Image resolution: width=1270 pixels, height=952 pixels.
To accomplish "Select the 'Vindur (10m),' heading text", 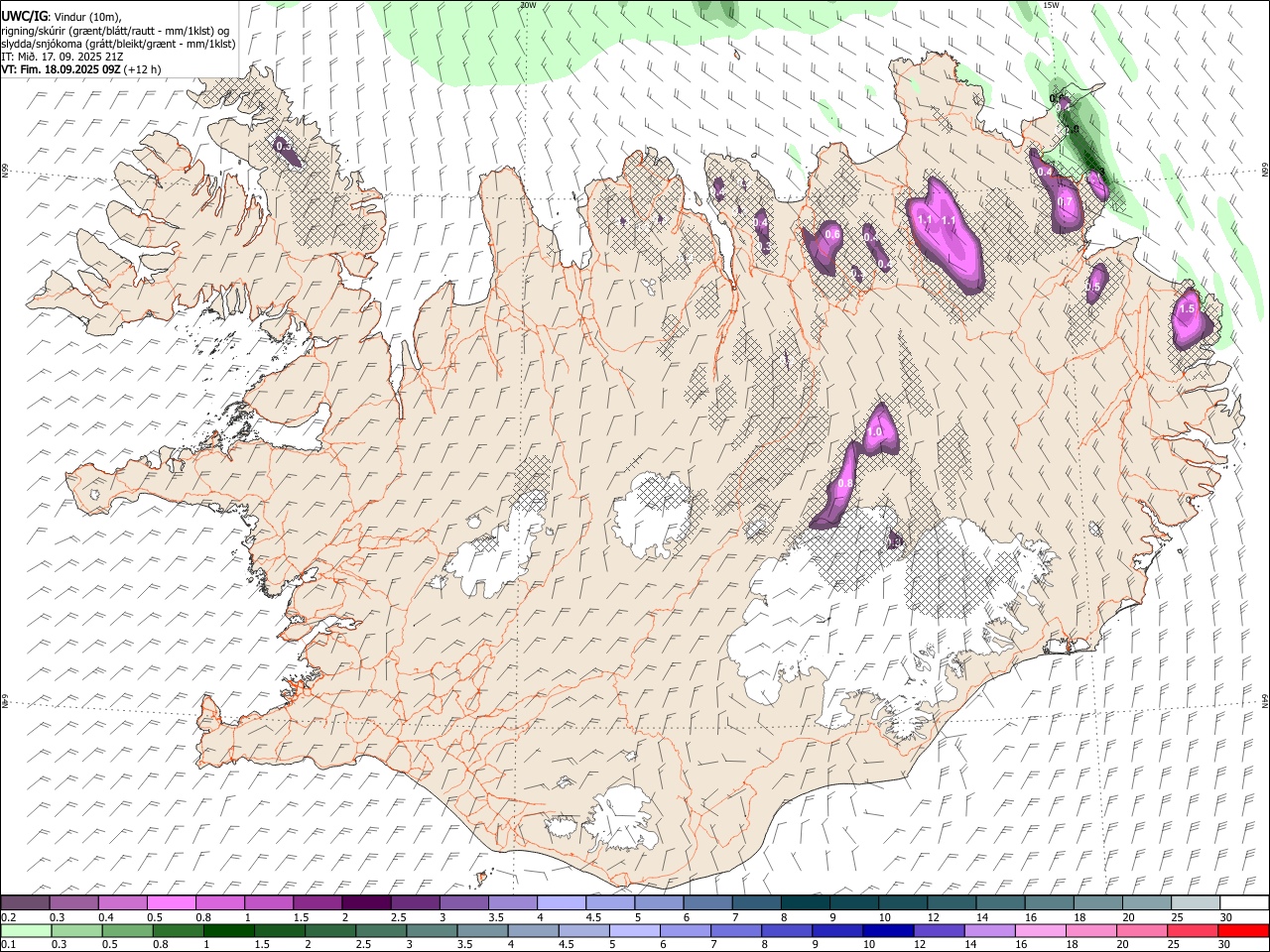I will (86, 17).
